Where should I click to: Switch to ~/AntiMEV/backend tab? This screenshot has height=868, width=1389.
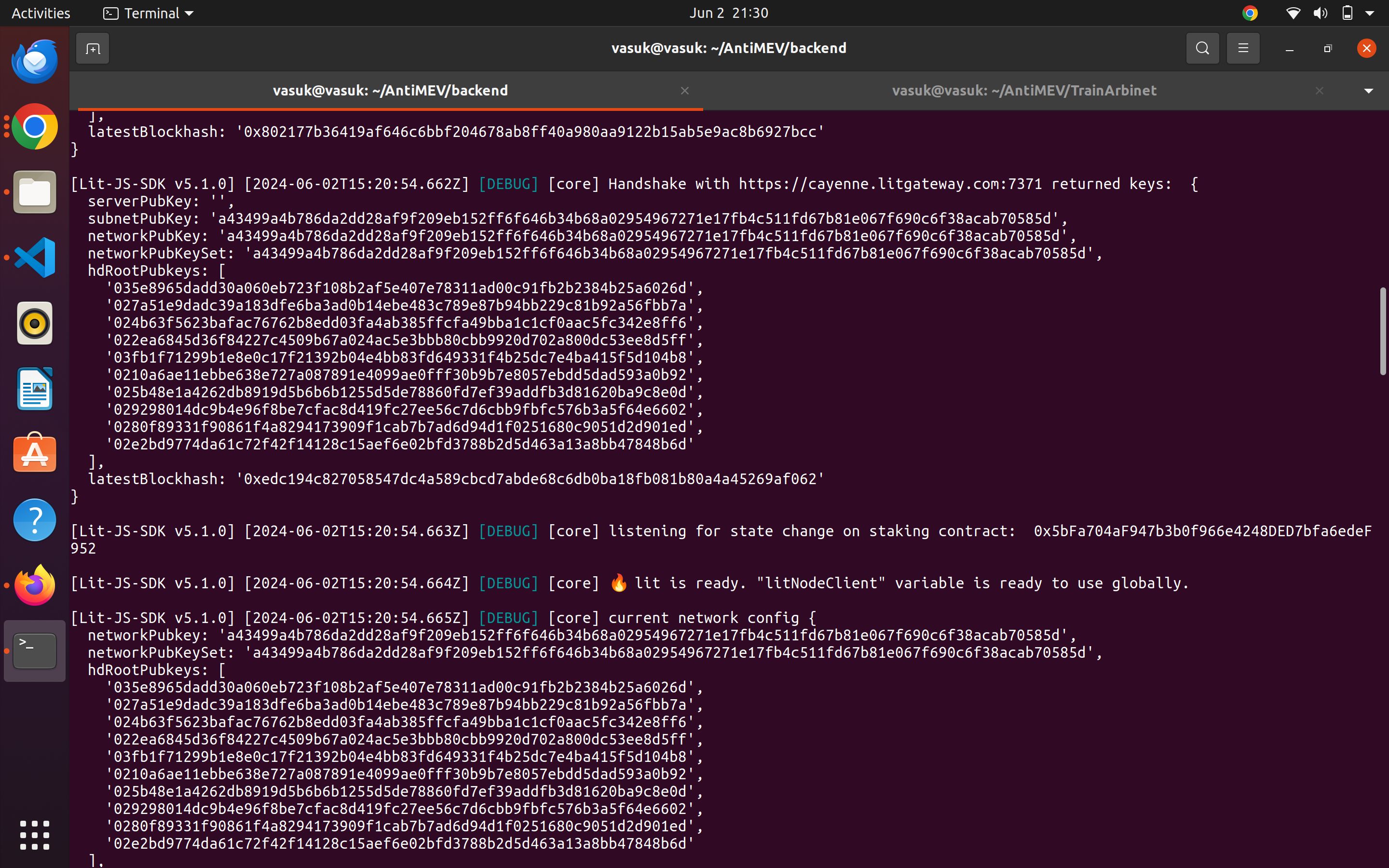pyautogui.click(x=390, y=91)
